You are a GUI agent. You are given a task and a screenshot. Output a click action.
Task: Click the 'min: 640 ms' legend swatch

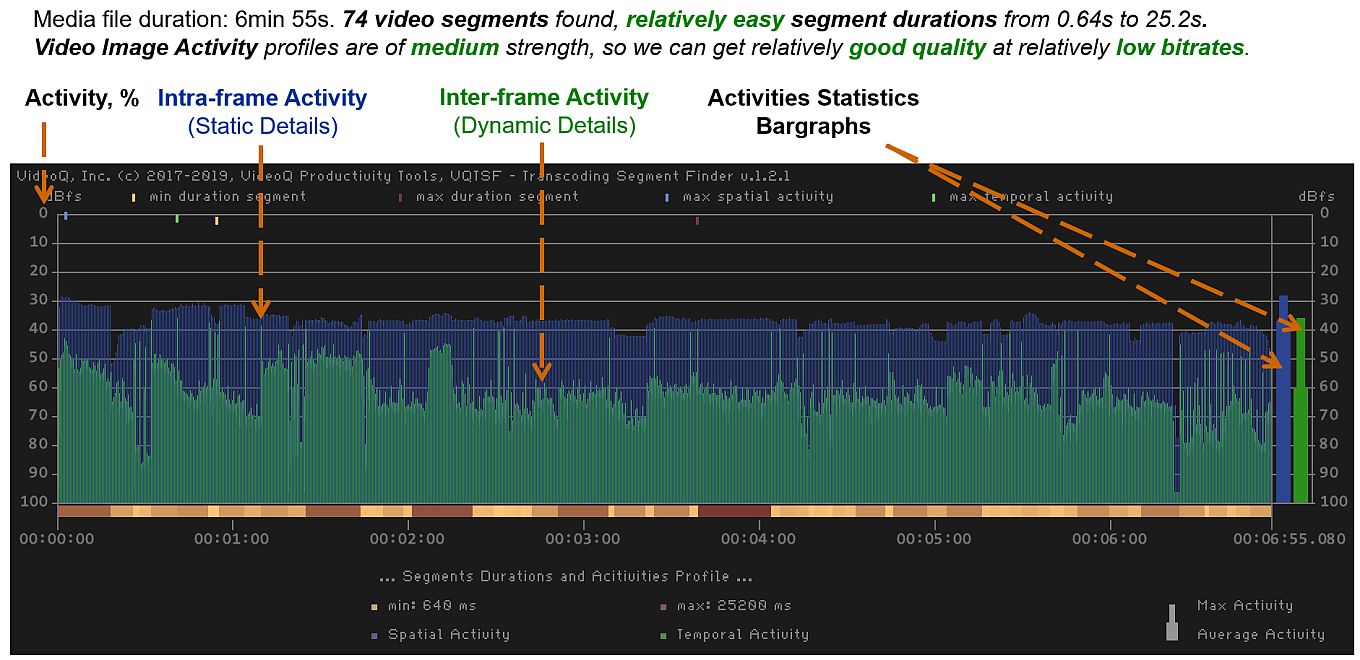click(x=375, y=606)
